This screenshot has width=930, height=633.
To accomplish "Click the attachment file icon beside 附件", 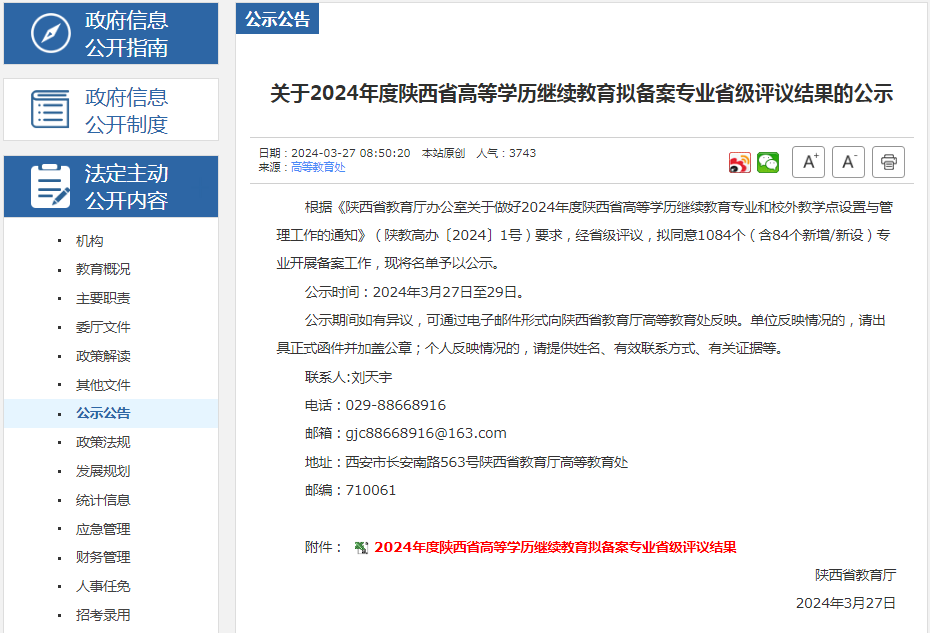I will pos(362,547).
